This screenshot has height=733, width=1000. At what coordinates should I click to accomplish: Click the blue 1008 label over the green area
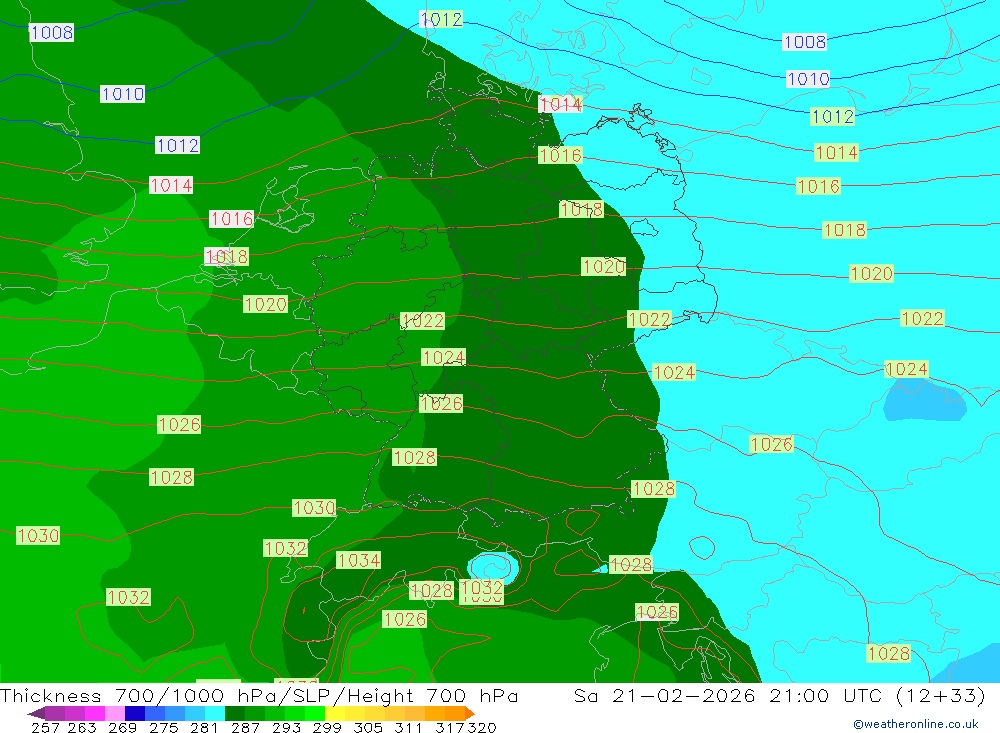(x=52, y=32)
